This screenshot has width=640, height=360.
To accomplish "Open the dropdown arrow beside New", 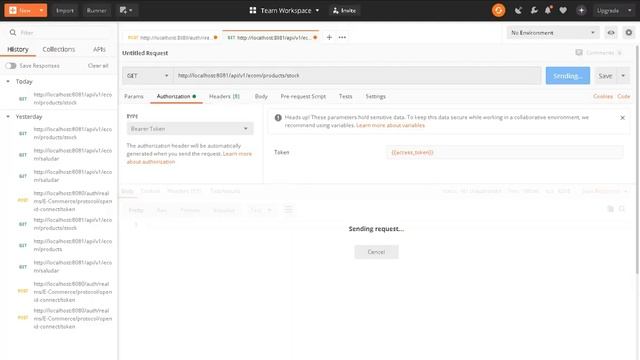I will 41,10.
